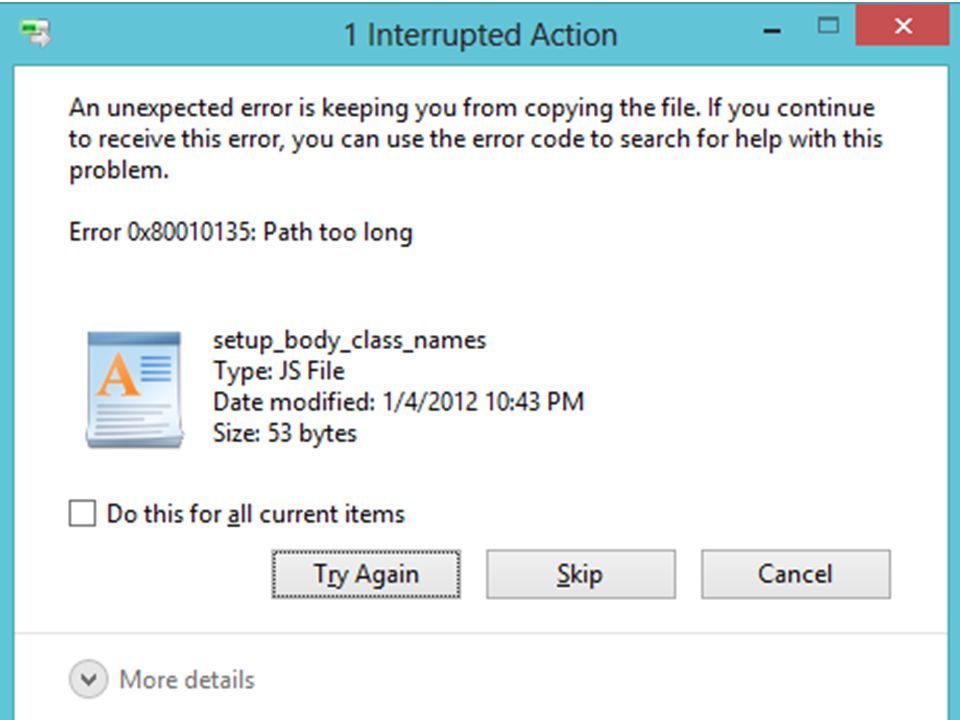Minimize the Interrupted Action dialog
Viewport: 960px width, 720px height.
(773, 31)
